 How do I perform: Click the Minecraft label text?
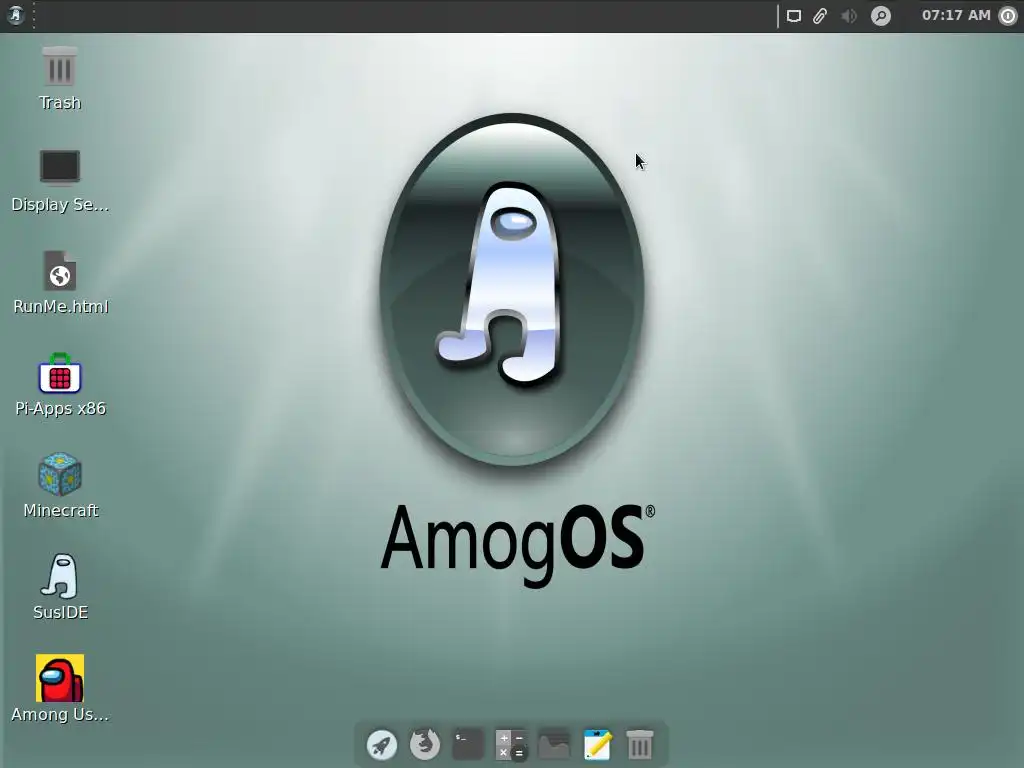coord(61,510)
